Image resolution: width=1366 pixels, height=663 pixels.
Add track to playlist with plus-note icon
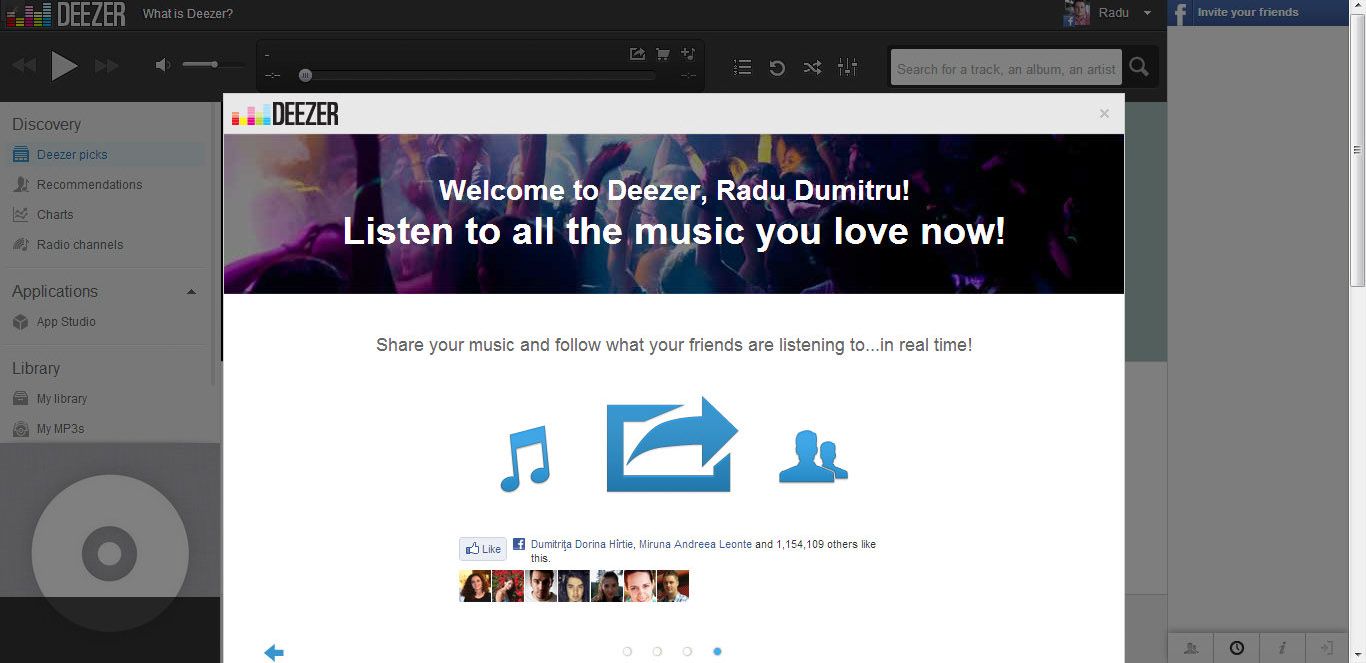click(687, 54)
